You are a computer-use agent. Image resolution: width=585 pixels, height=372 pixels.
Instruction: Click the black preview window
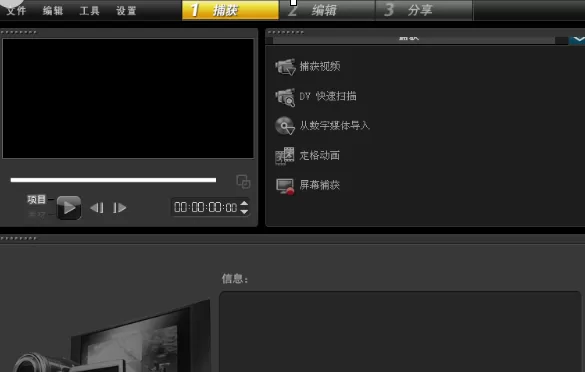point(128,99)
